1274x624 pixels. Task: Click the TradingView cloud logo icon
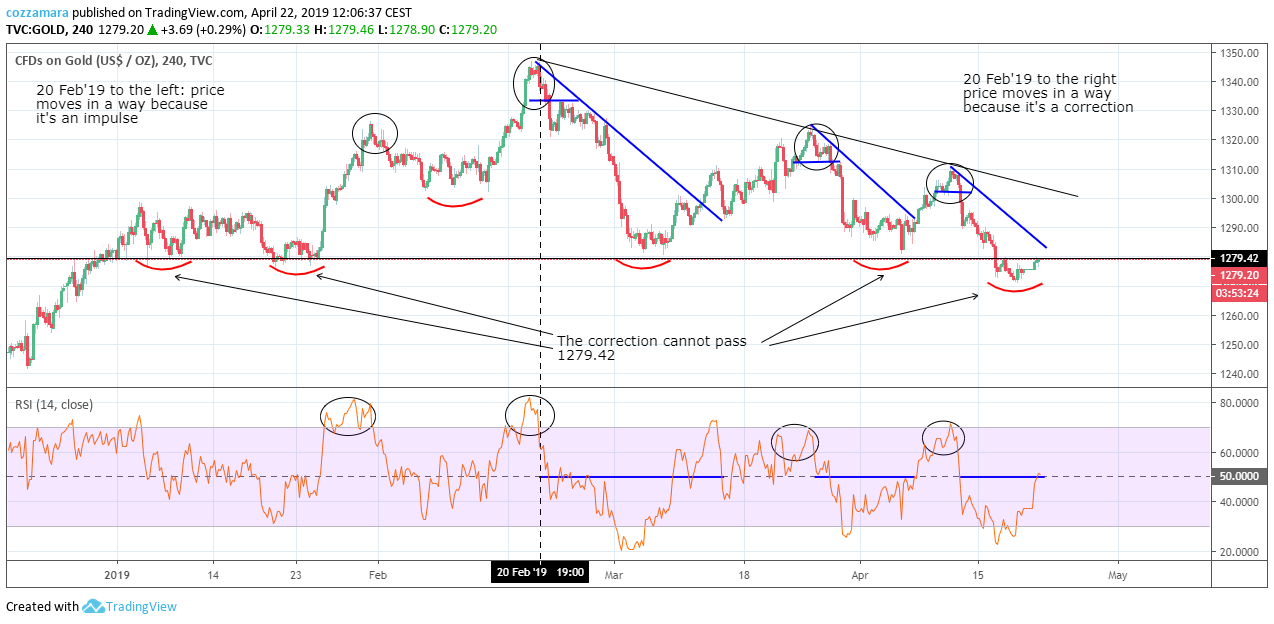94,606
